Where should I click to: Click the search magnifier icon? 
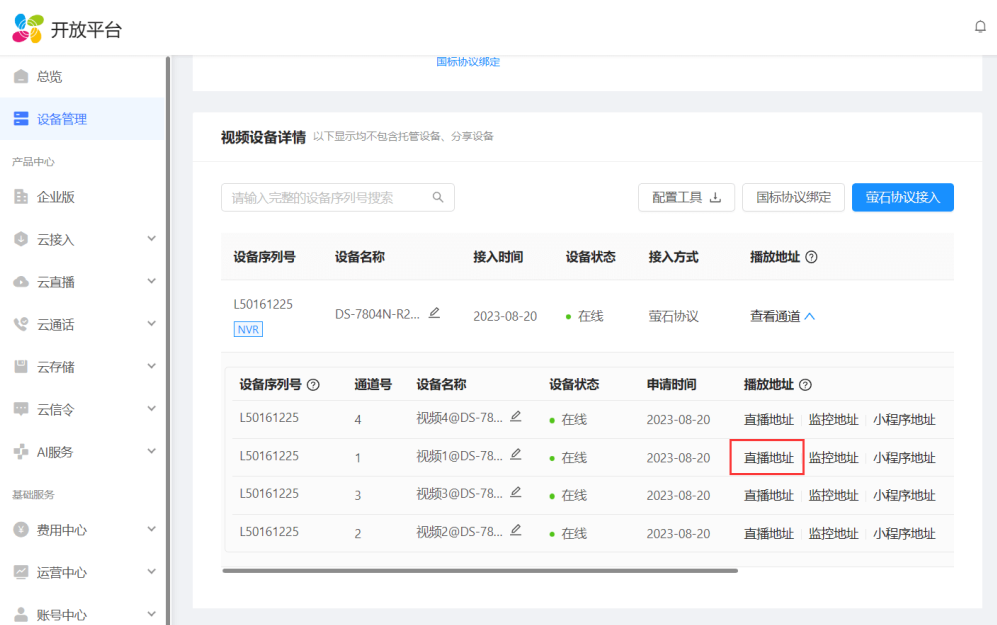tap(438, 197)
